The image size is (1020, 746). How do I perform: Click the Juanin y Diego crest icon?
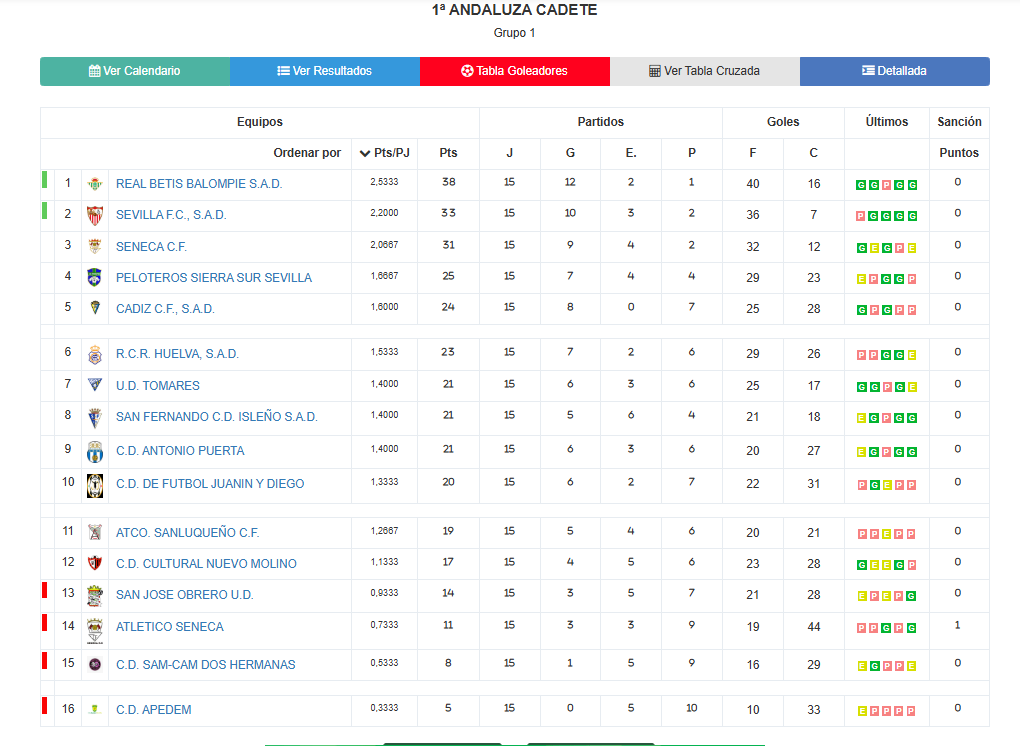point(95,485)
